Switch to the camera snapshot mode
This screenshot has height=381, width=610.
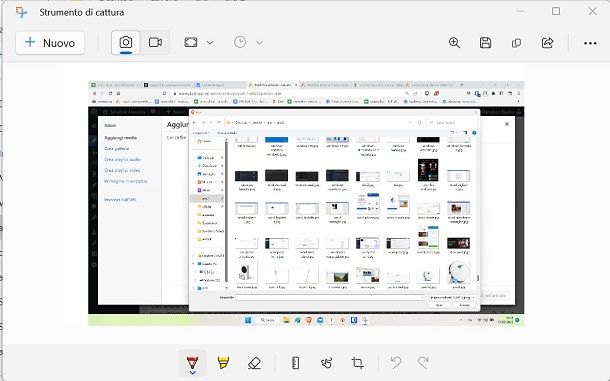(126, 42)
